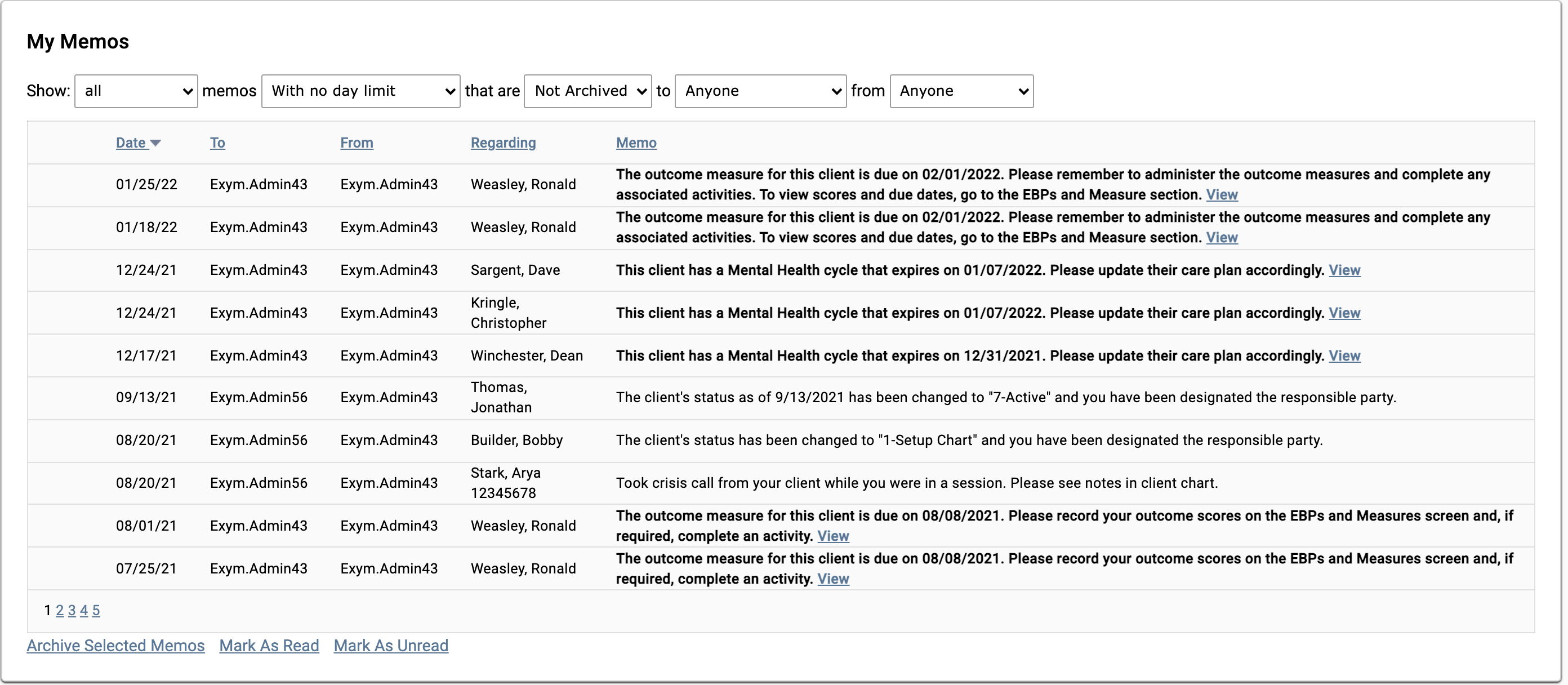This screenshot has width=1568, height=685.
Task: Click Archive Selected Memos
Action: coord(115,646)
